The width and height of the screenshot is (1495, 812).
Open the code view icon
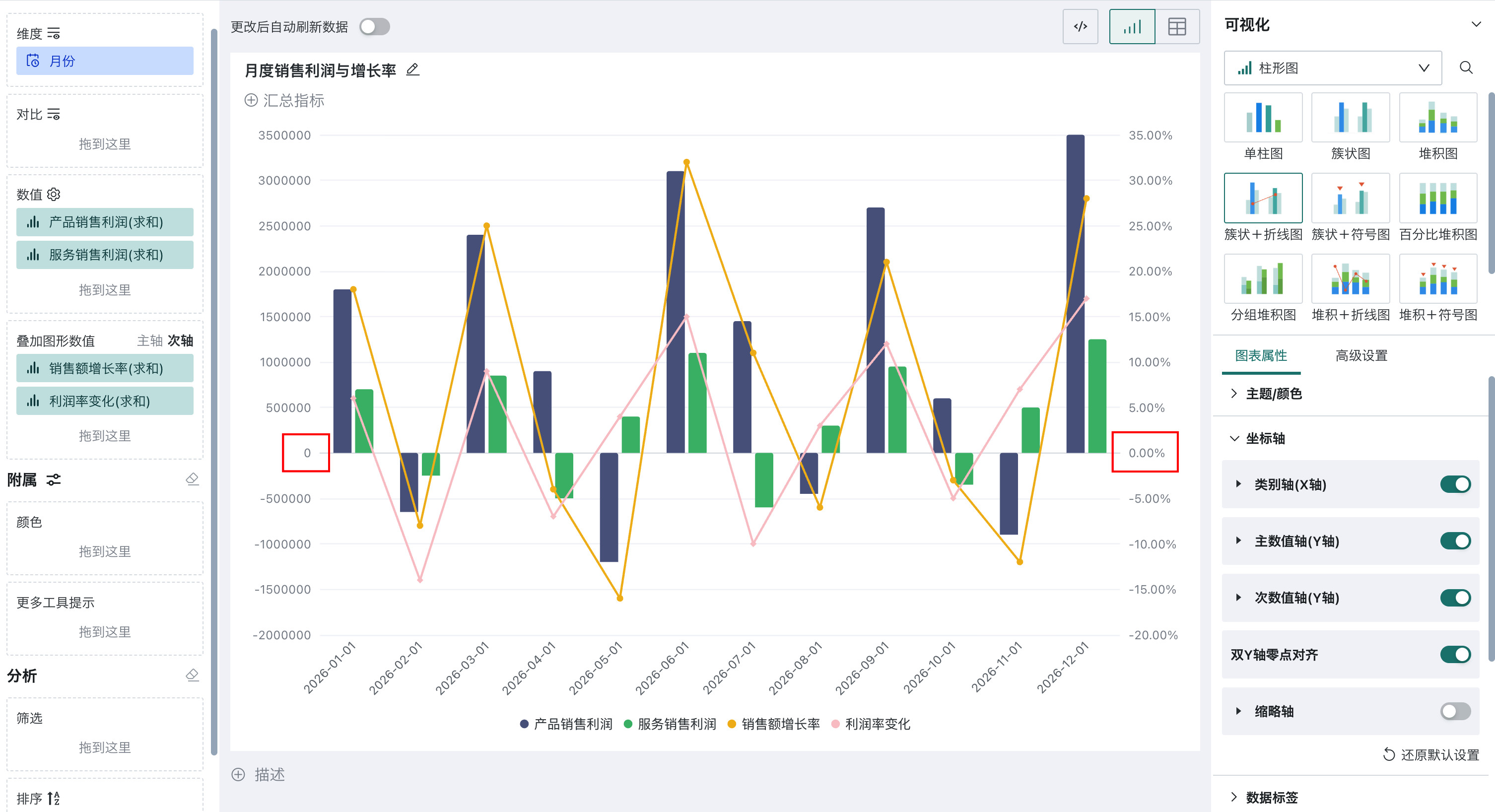[1080, 27]
